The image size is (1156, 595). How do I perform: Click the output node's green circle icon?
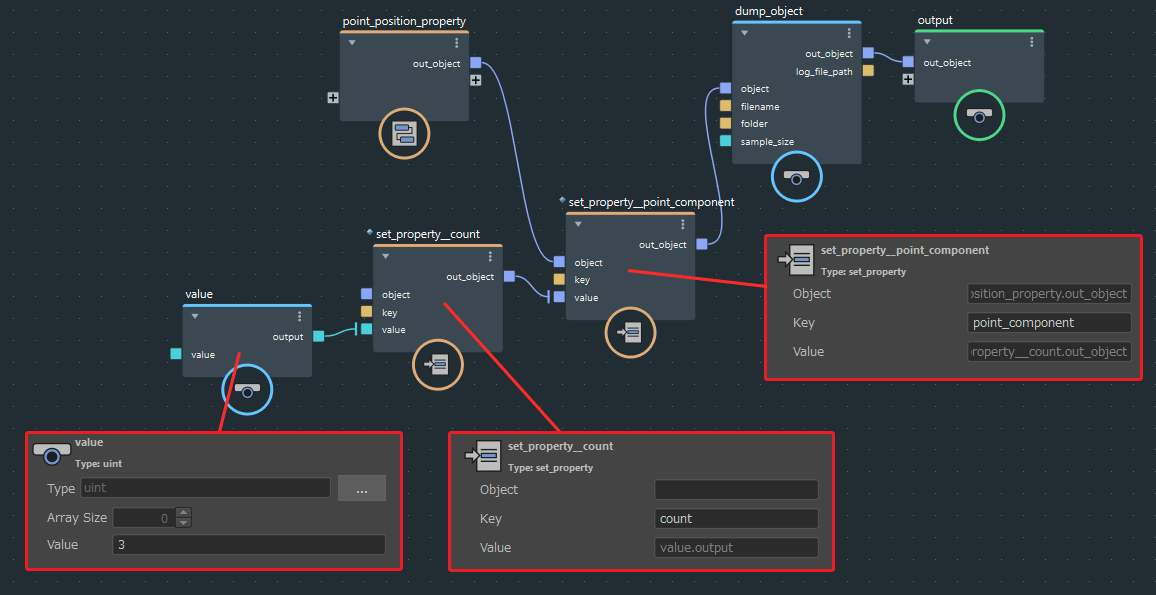click(x=979, y=115)
